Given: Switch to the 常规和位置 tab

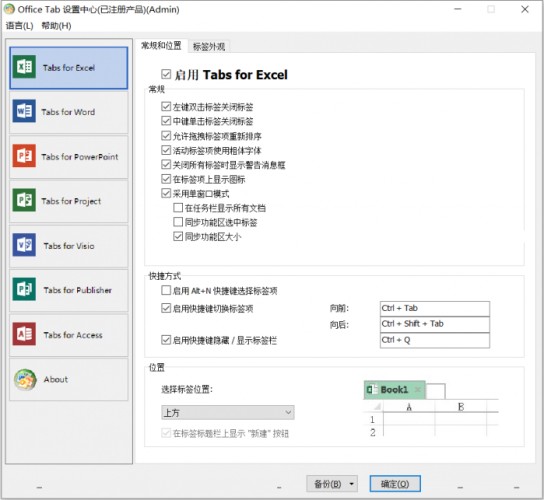Looking at the screenshot, I should click(x=161, y=45).
